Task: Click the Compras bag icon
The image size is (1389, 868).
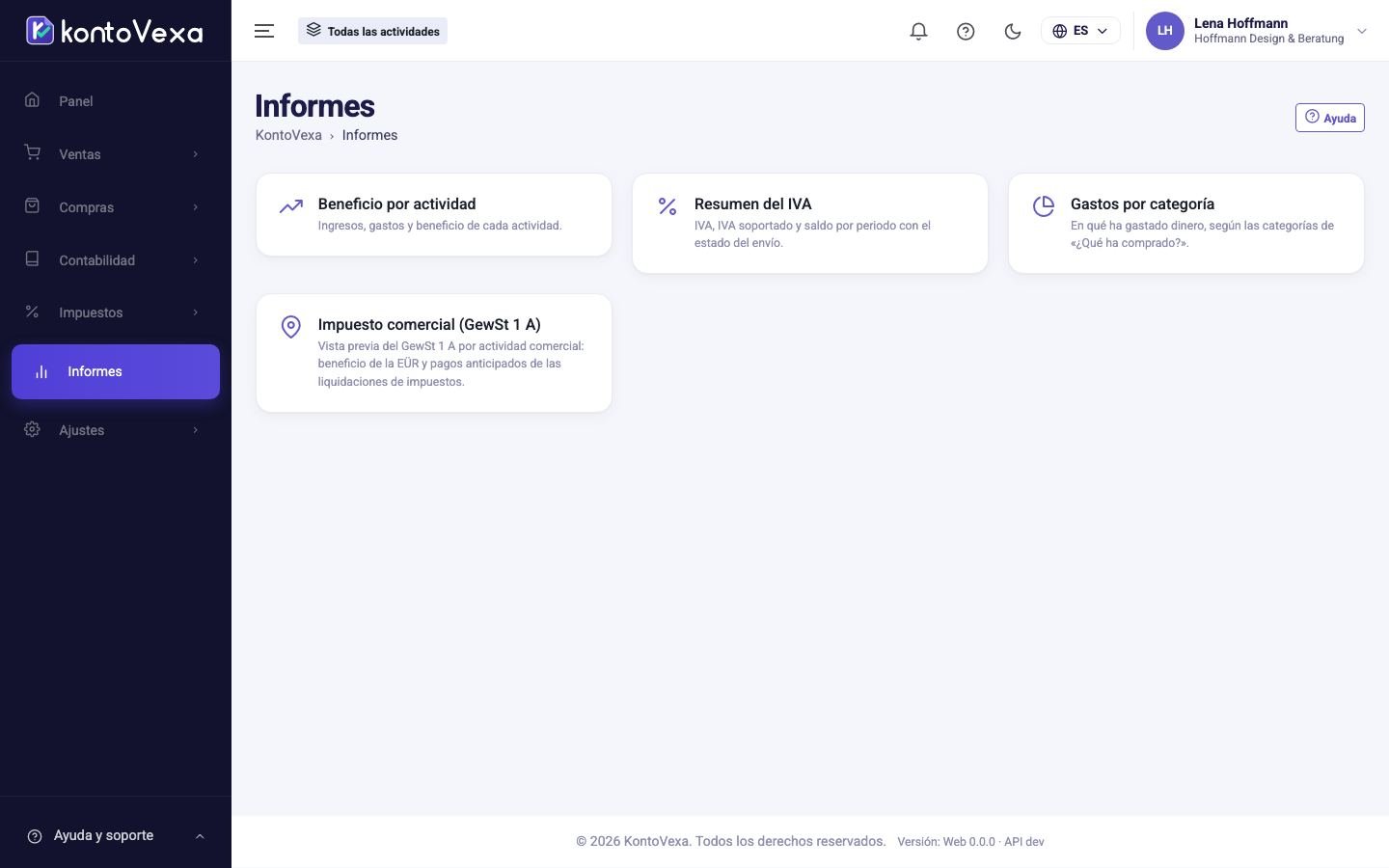Action: tap(32, 205)
